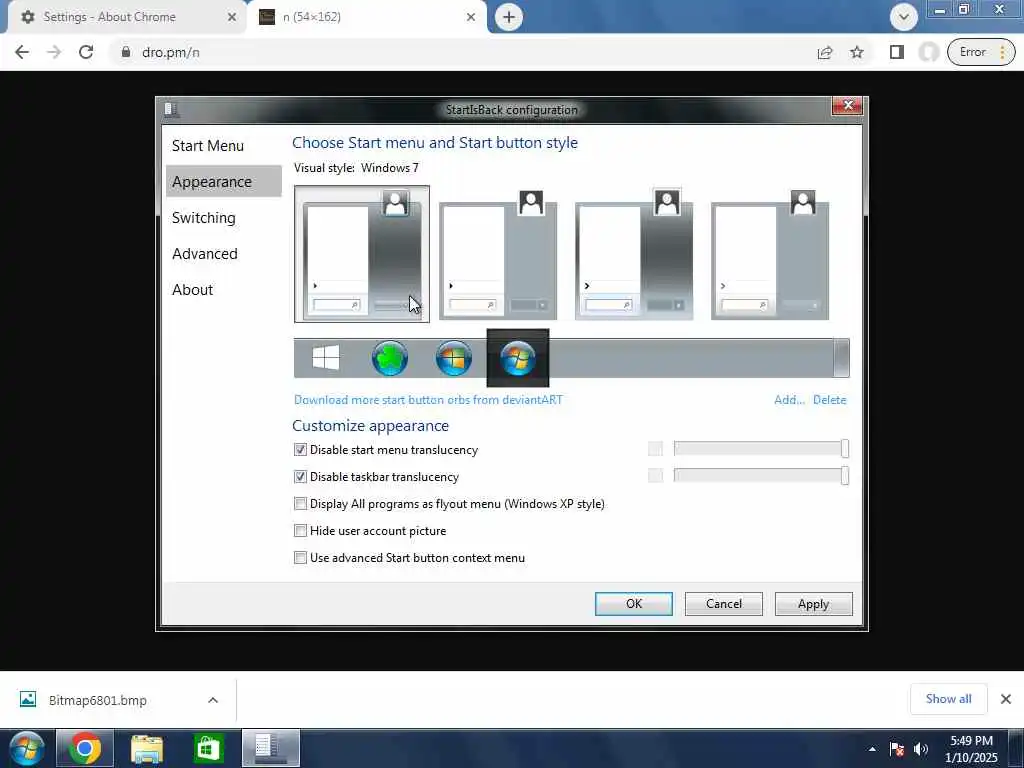1024x768 pixels.
Task: Reload the current page
Action: 86,52
